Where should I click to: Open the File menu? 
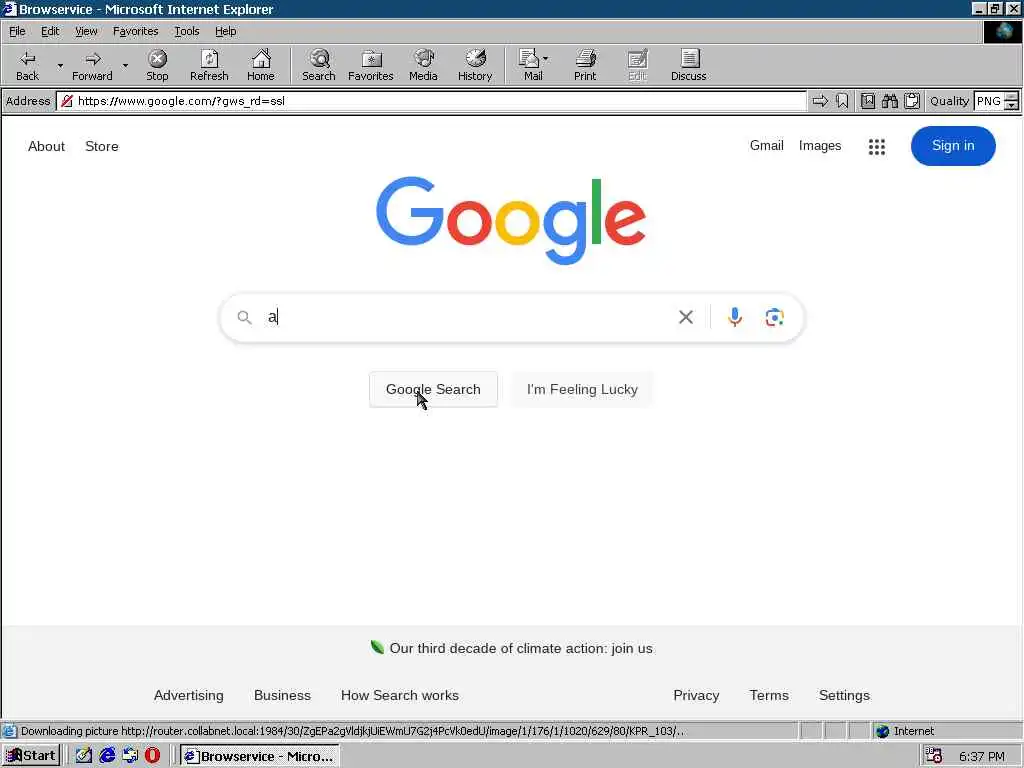pos(17,31)
